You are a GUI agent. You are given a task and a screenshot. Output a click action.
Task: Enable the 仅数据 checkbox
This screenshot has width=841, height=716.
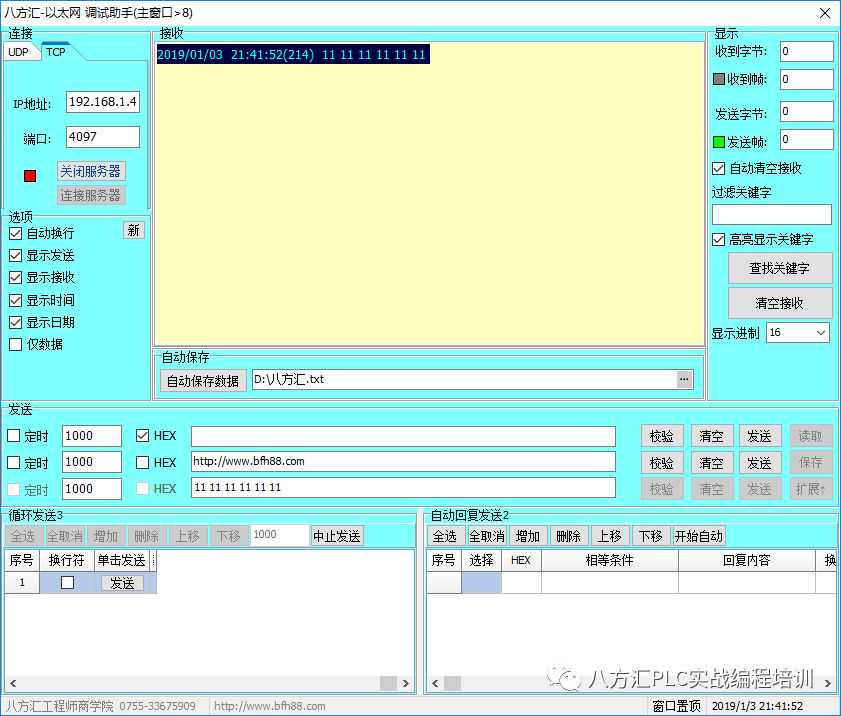(x=15, y=344)
